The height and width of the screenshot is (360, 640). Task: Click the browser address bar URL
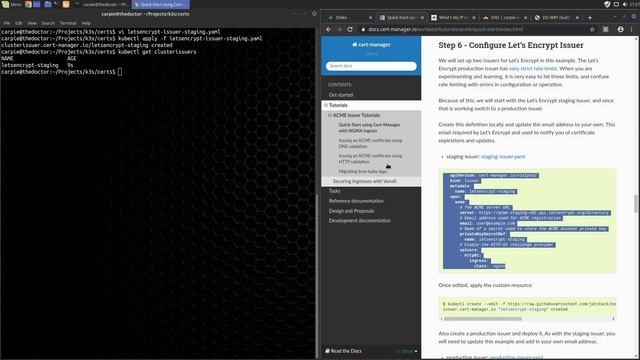point(445,29)
